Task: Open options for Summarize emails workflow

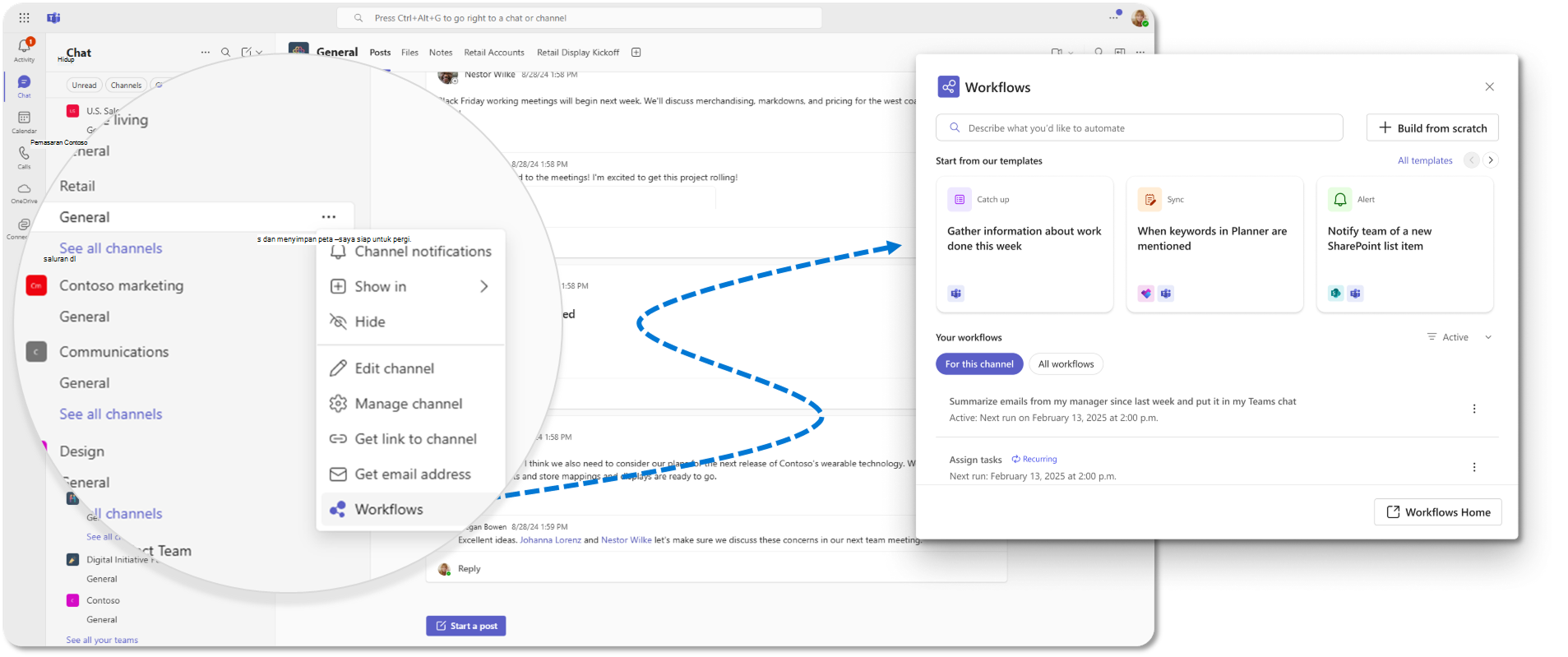Action: [1473, 409]
